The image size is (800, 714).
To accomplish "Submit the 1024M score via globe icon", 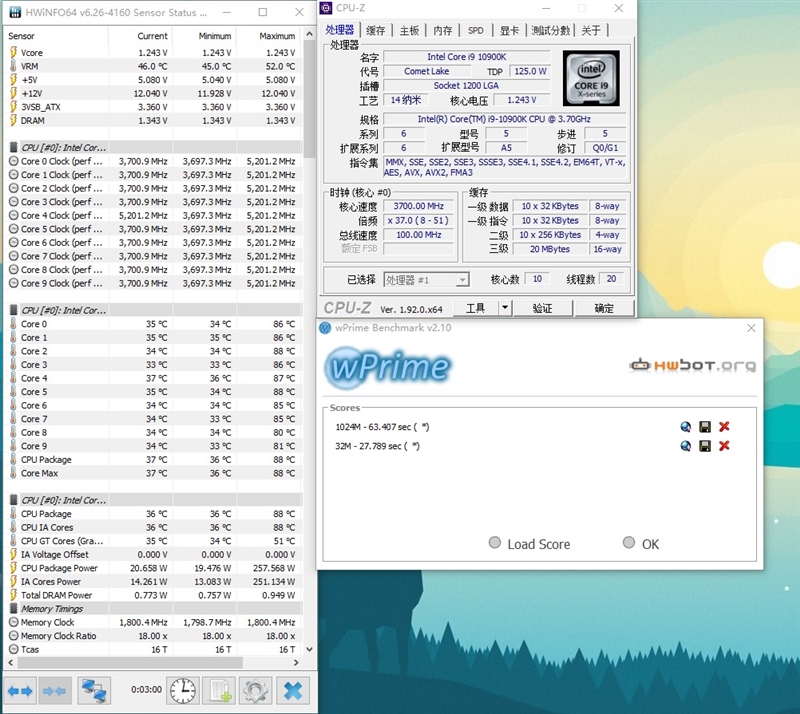I will [685, 427].
